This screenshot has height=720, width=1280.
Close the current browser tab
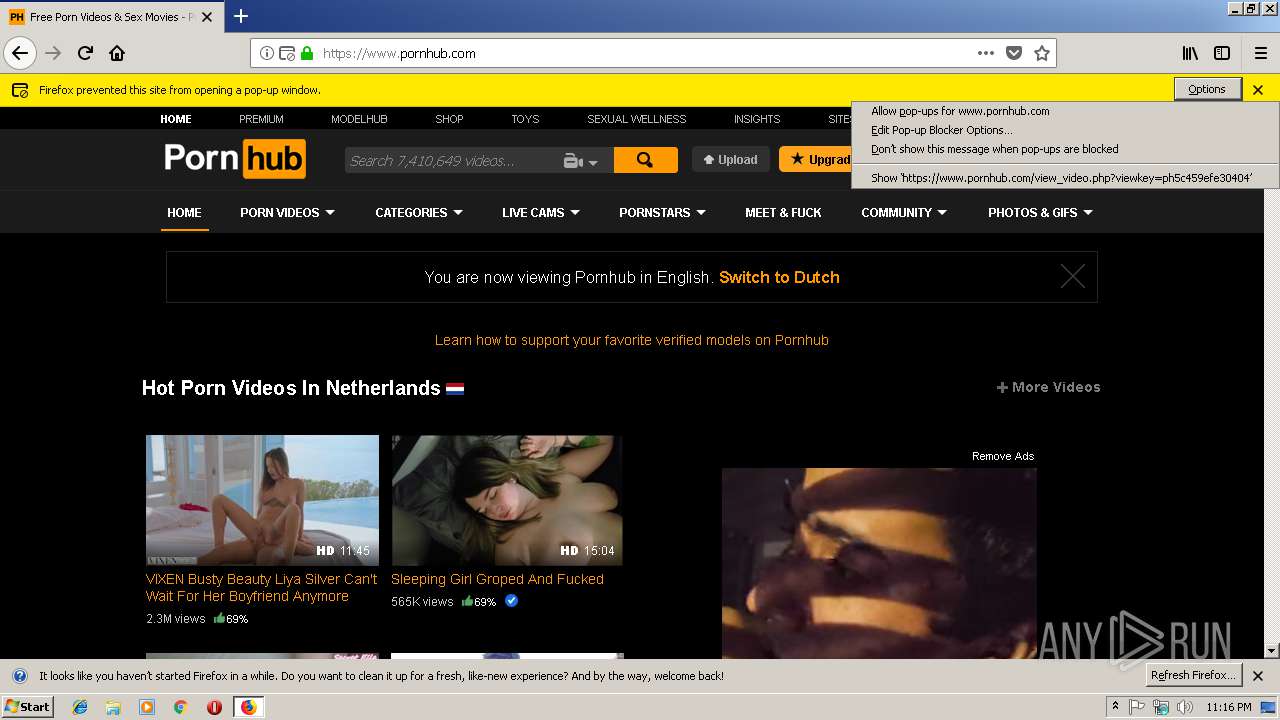[x=207, y=17]
